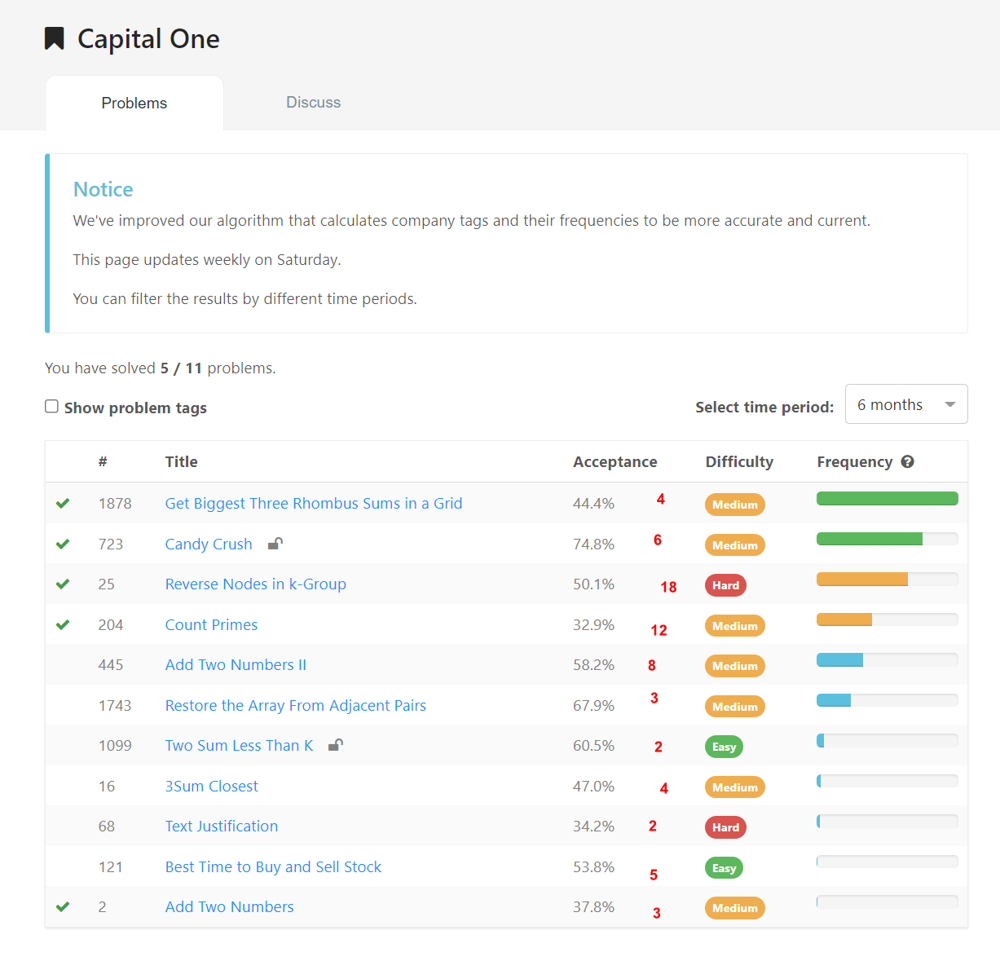Screen dimensions: 1000x961
Task: Click the blue frequency bar for Add Two Numbers II
Action: pyautogui.click(x=840, y=659)
